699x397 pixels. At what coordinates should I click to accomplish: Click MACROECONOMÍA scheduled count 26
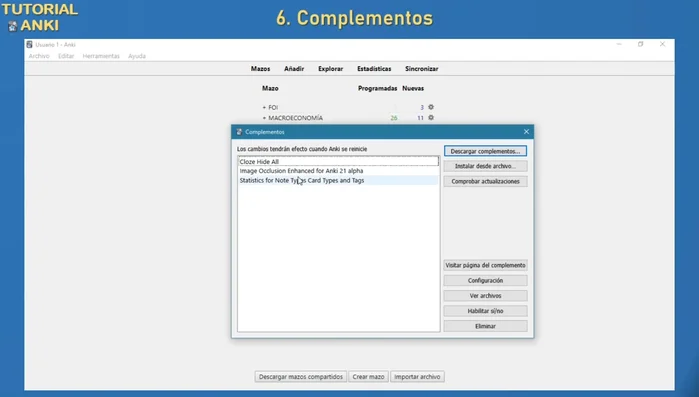(x=394, y=118)
